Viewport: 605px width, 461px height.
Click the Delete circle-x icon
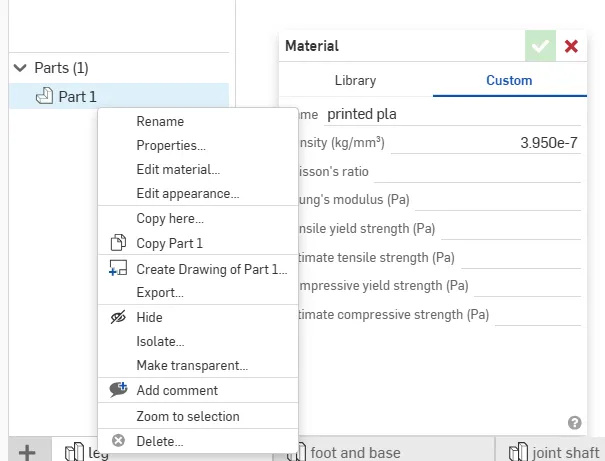(x=118, y=441)
